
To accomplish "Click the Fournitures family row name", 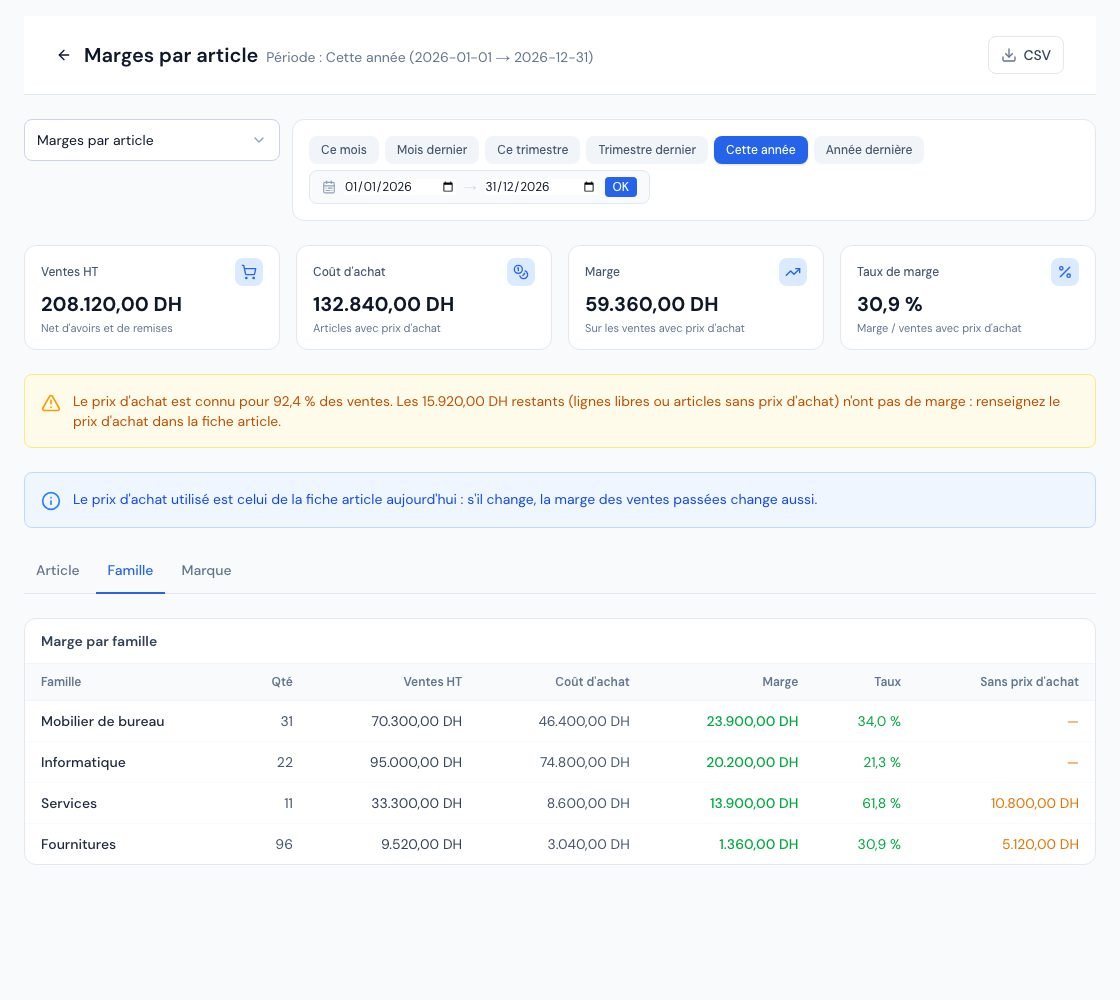I will tap(78, 844).
